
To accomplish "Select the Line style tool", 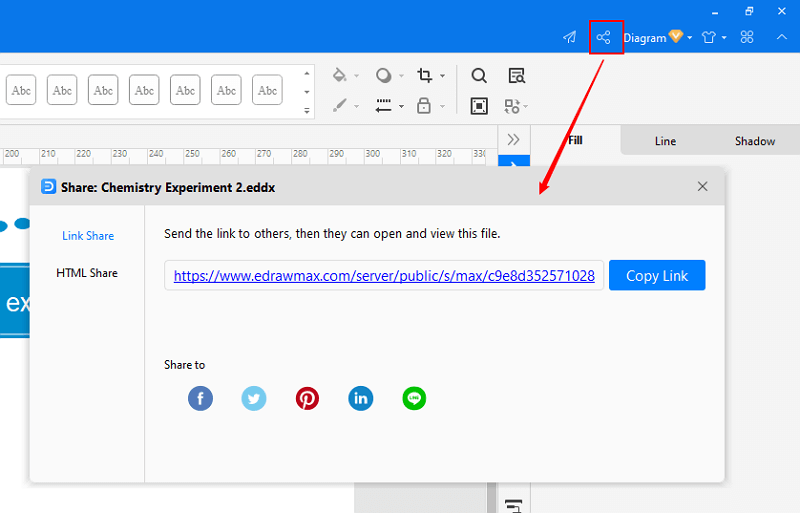I will tap(384, 106).
